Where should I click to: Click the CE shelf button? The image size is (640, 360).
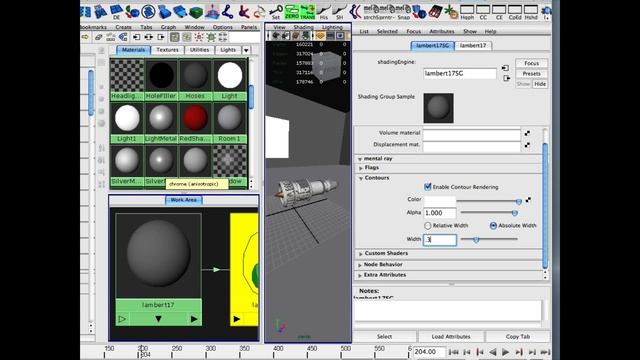tap(499, 11)
